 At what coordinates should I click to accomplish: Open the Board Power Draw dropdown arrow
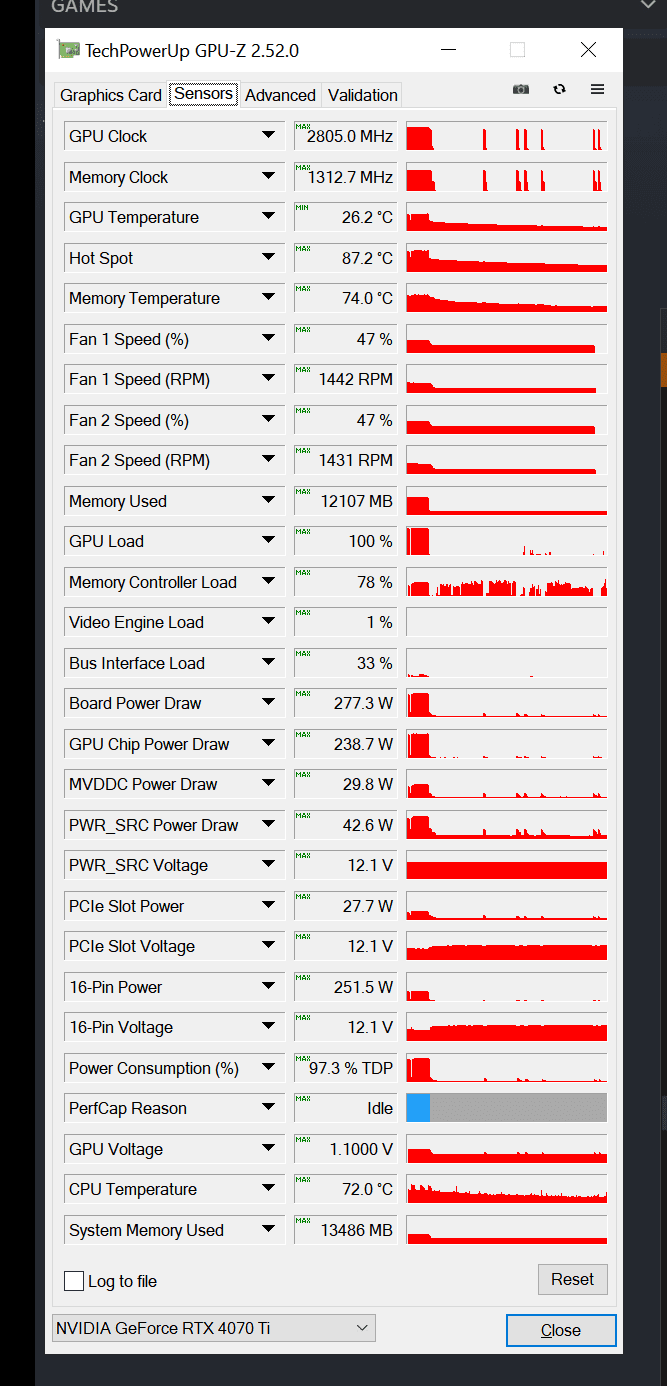(268, 703)
